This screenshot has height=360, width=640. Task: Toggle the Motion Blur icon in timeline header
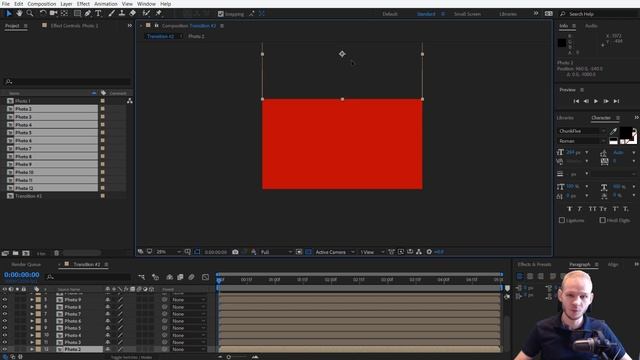click(191, 277)
